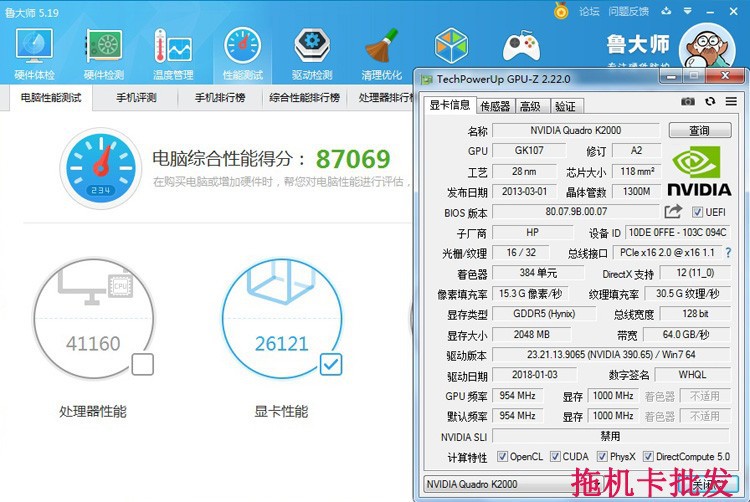Click the NVIDIA SLI 禁用 field
The height and width of the screenshot is (502, 750).
611,436
